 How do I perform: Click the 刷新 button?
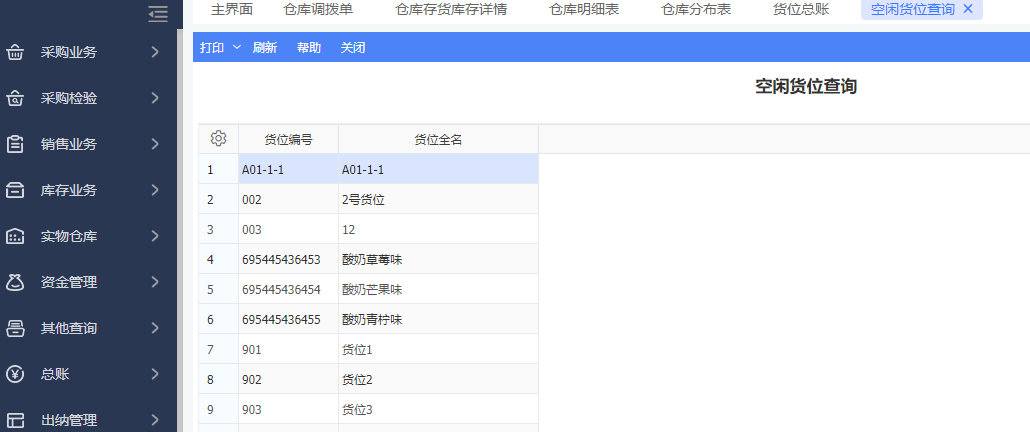pos(265,47)
